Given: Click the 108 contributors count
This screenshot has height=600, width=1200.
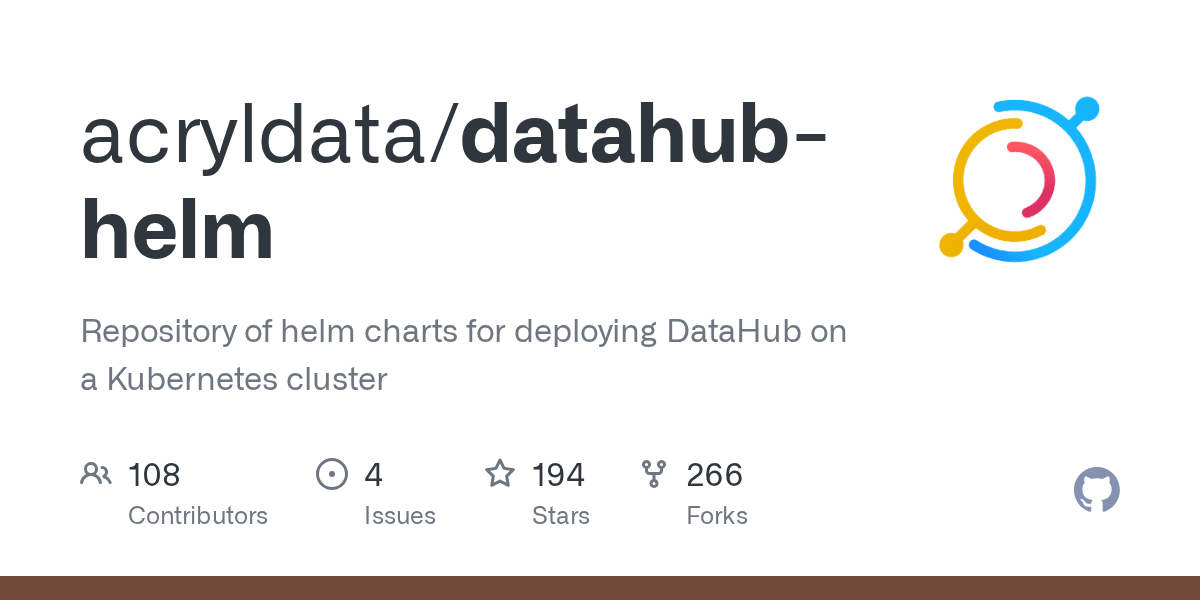Looking at the screenshot, I should coord(154,474).
